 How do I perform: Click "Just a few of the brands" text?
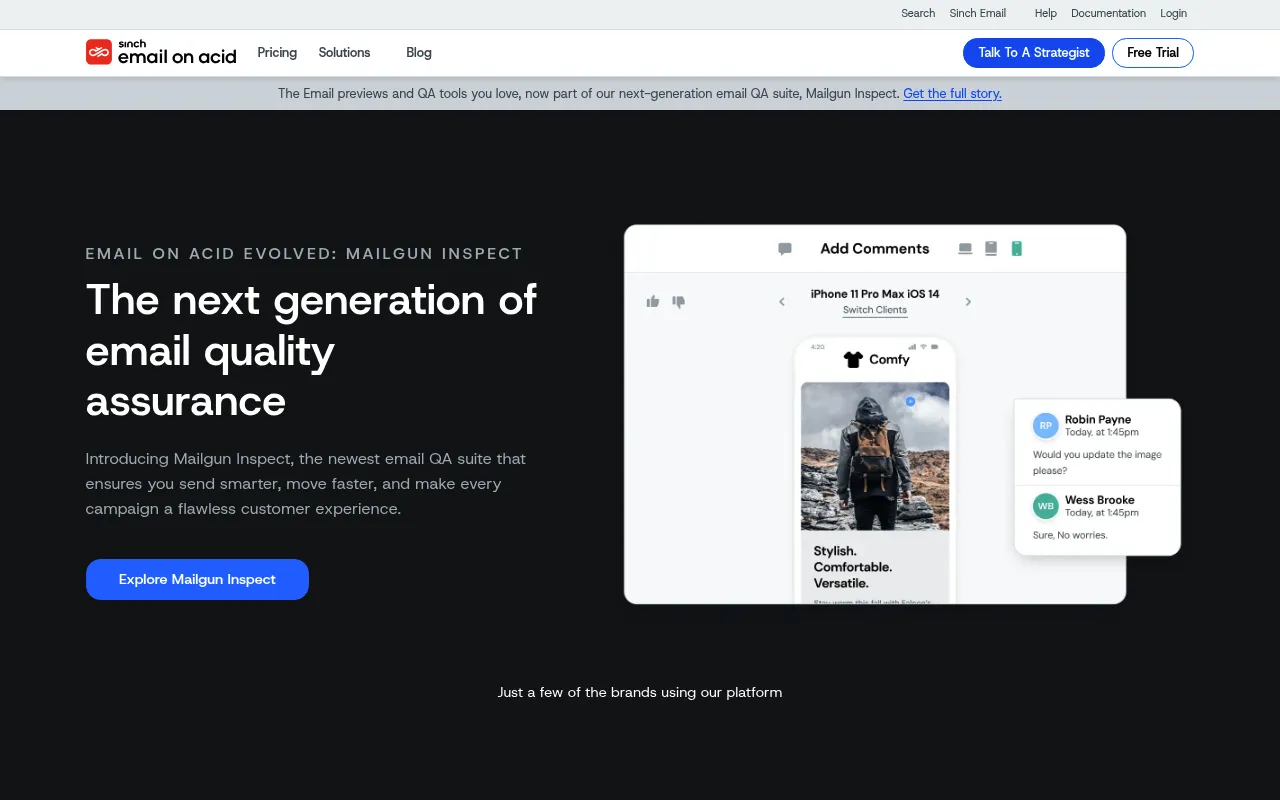click(x=640, y=692)
